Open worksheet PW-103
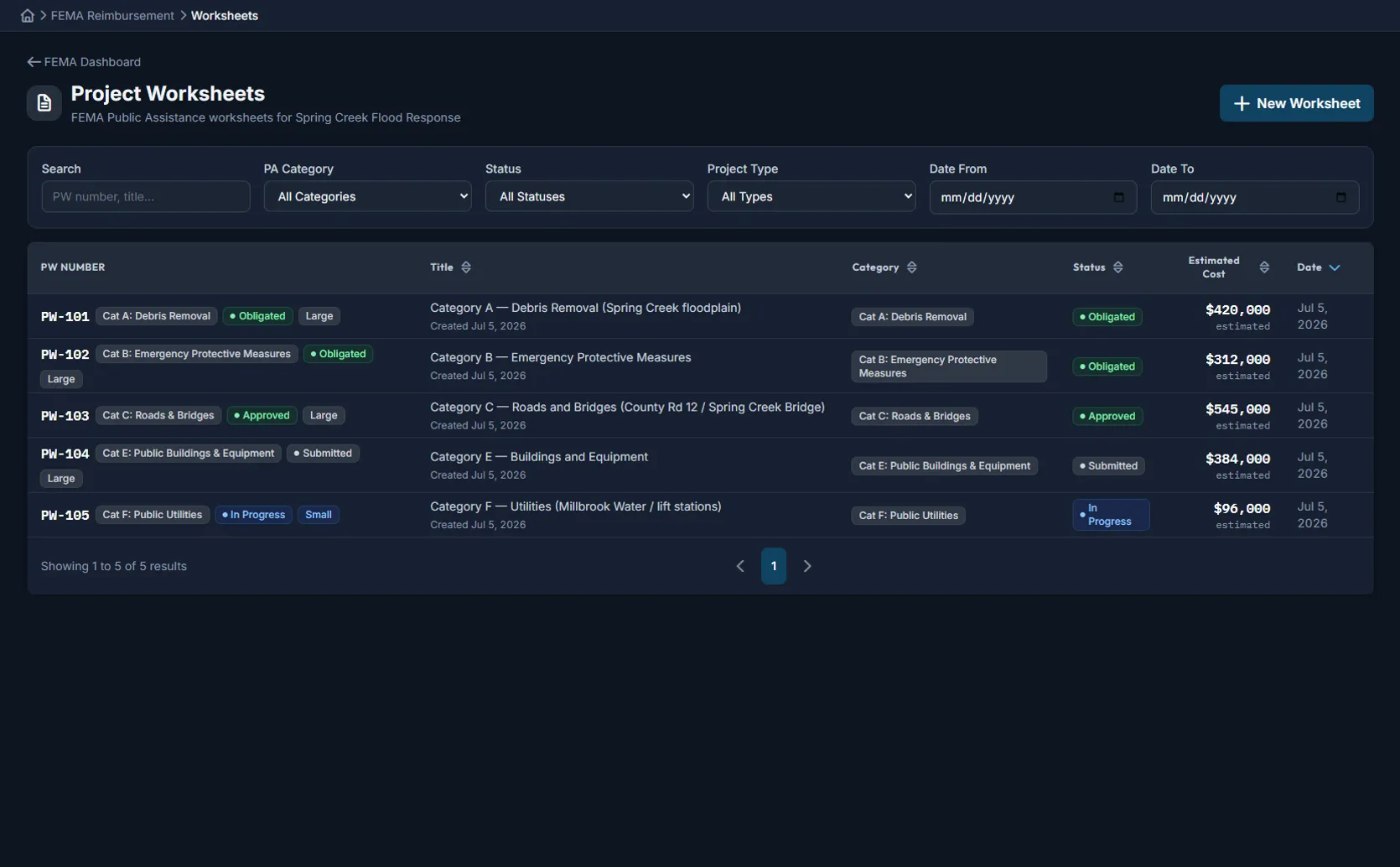Viewport: 1400px width, 867px height. tap(65, 416)
